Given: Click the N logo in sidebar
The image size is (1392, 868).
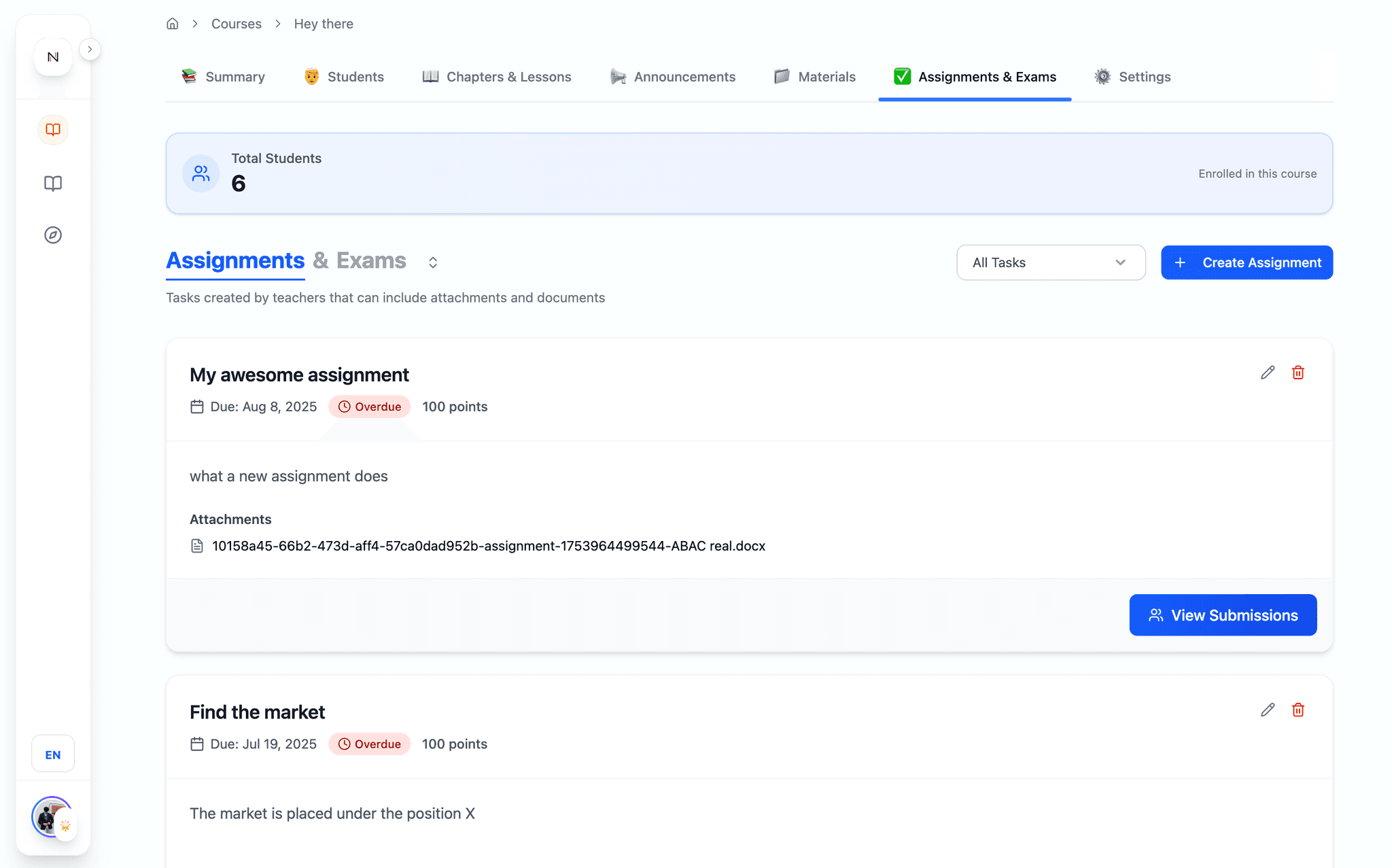Looking at the screenshot, I should coord(53,57).
